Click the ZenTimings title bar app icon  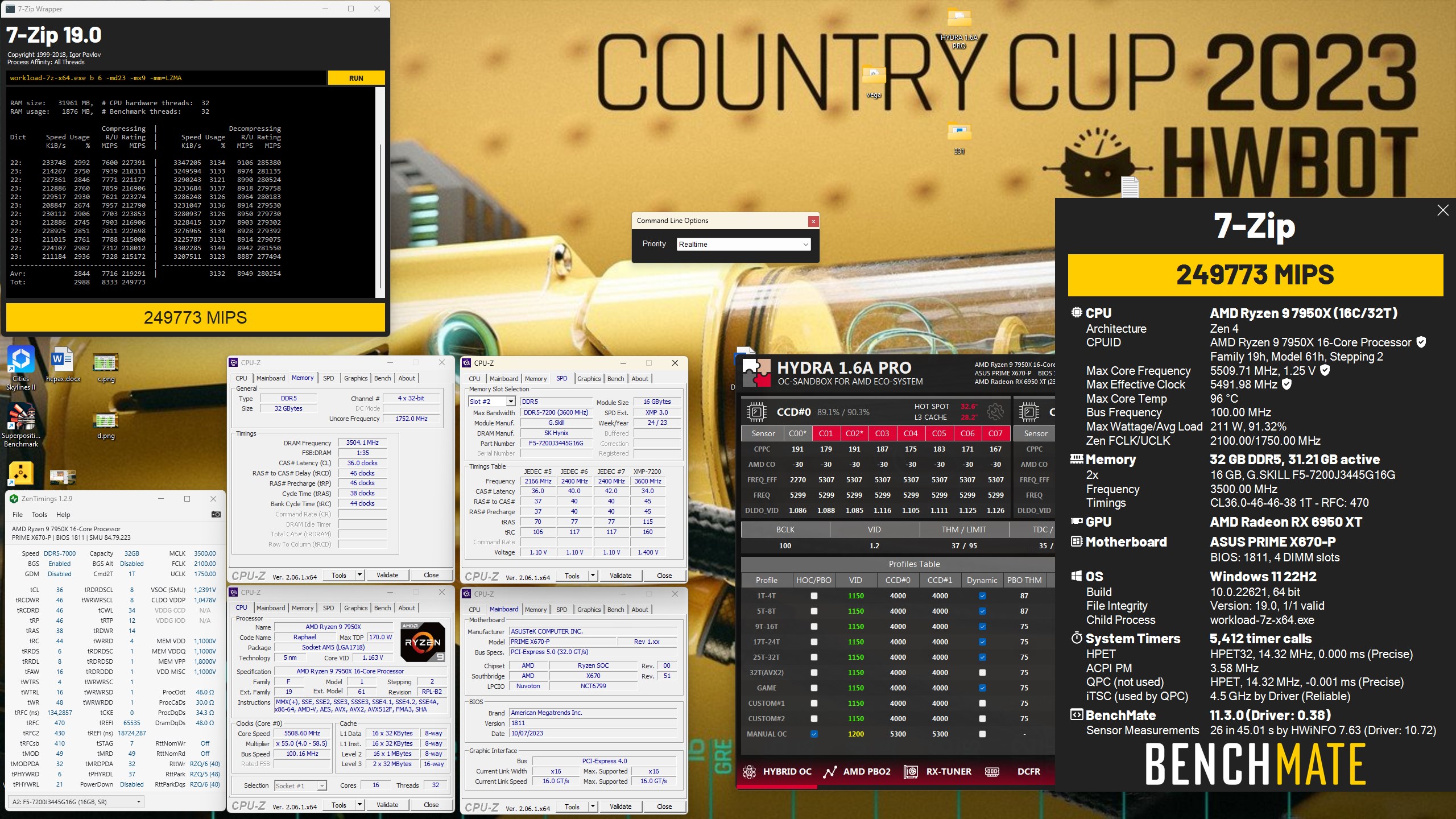(x=14, y=499)
